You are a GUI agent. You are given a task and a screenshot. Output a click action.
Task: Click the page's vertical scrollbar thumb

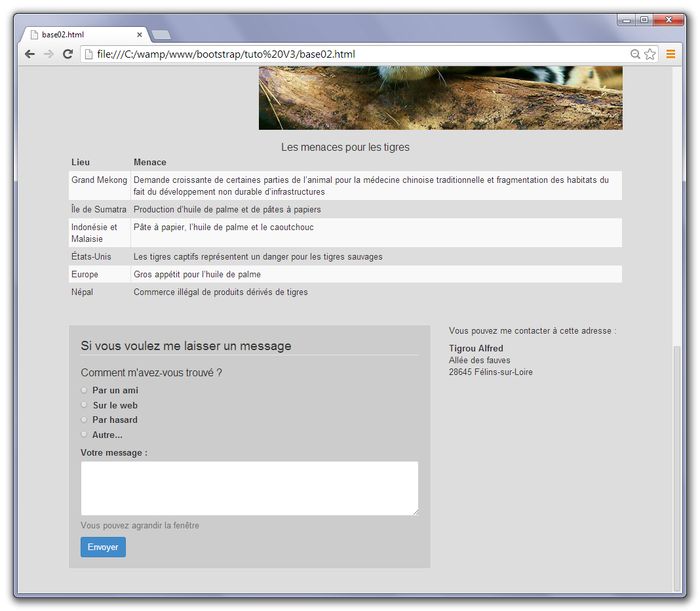(677, 468)
